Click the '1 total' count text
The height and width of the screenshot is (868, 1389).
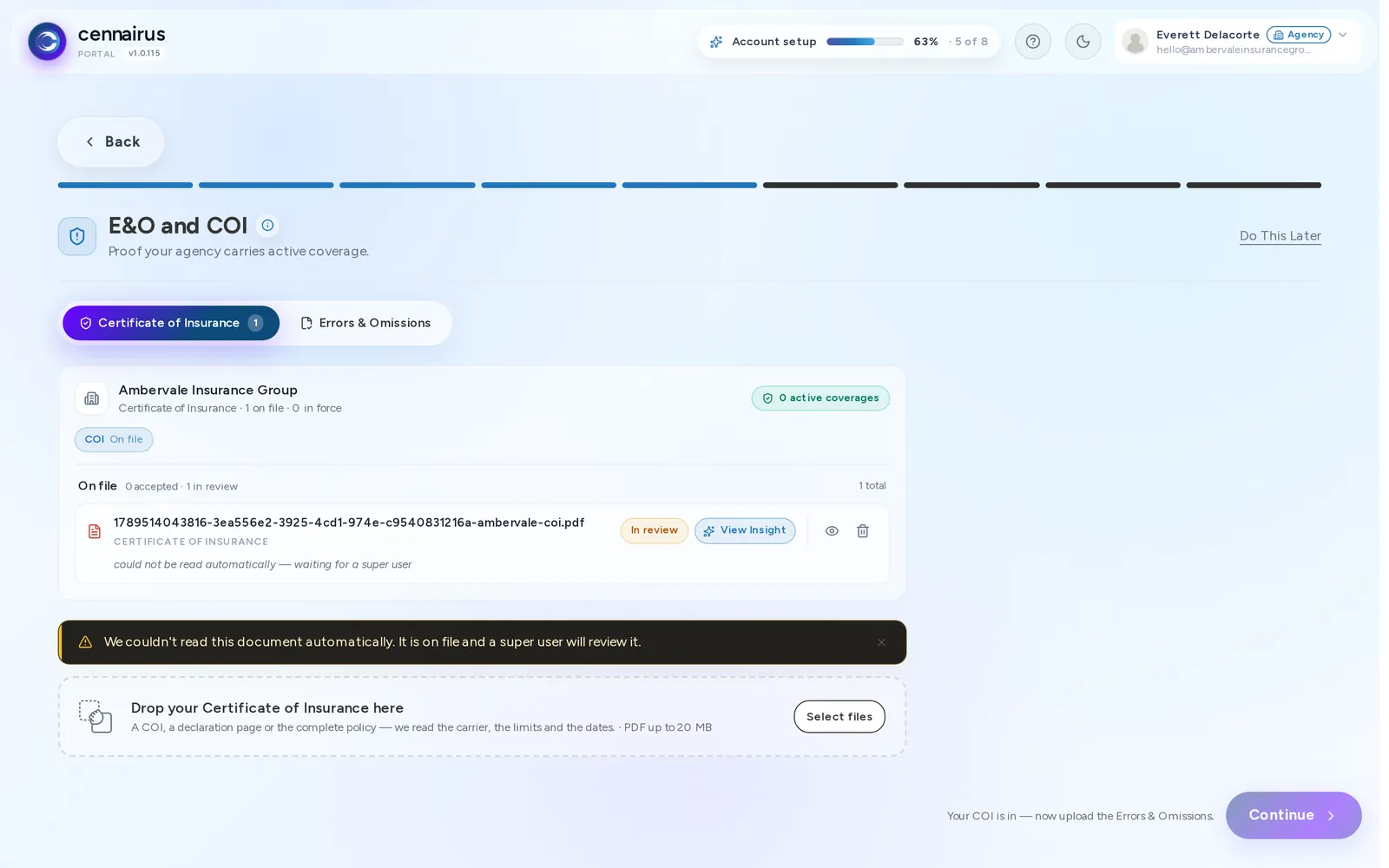872,486
